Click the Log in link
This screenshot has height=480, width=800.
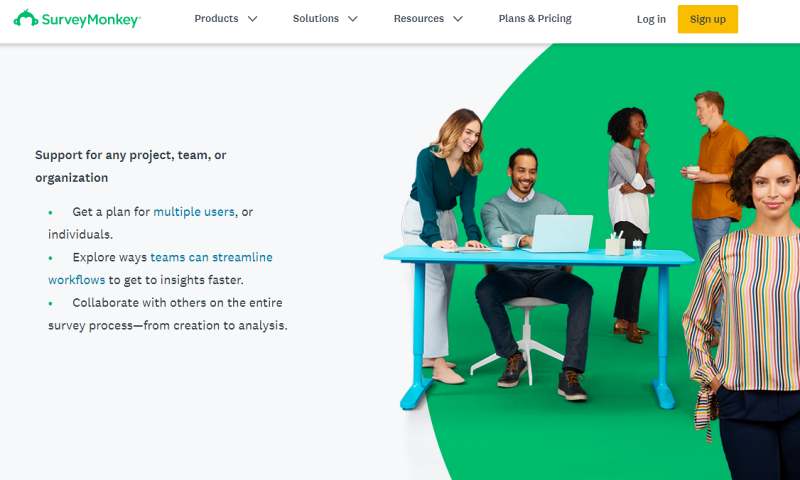point(651,19)
